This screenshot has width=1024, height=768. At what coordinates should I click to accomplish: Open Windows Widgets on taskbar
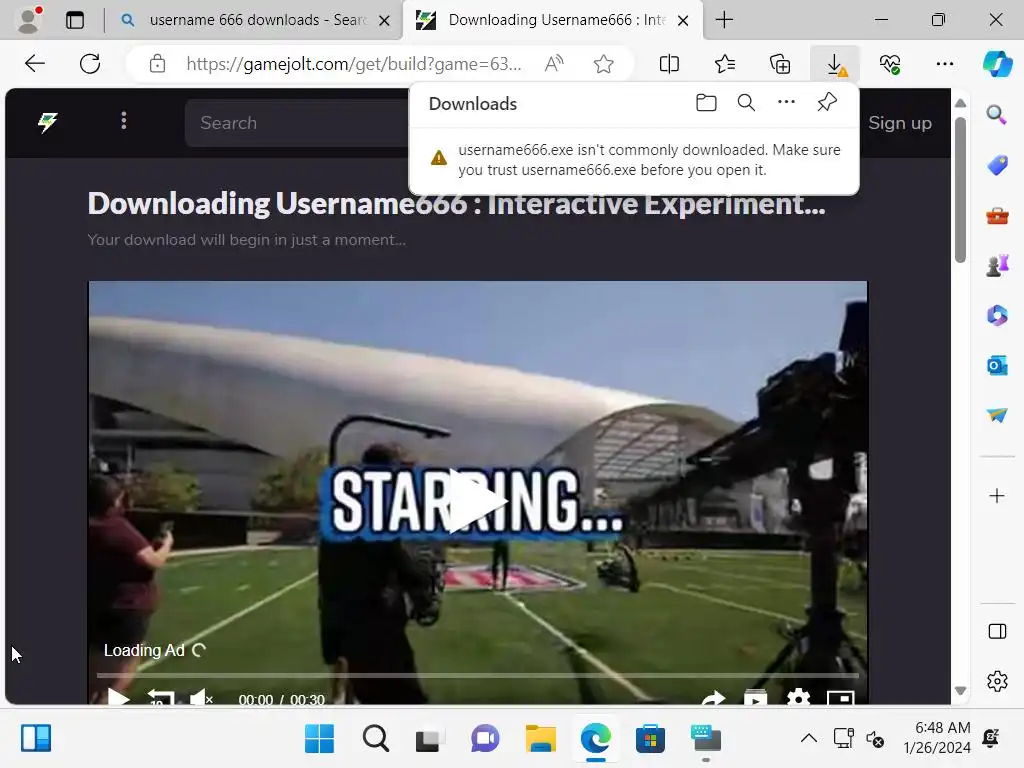pyautogui.click(x=36, y=739)
